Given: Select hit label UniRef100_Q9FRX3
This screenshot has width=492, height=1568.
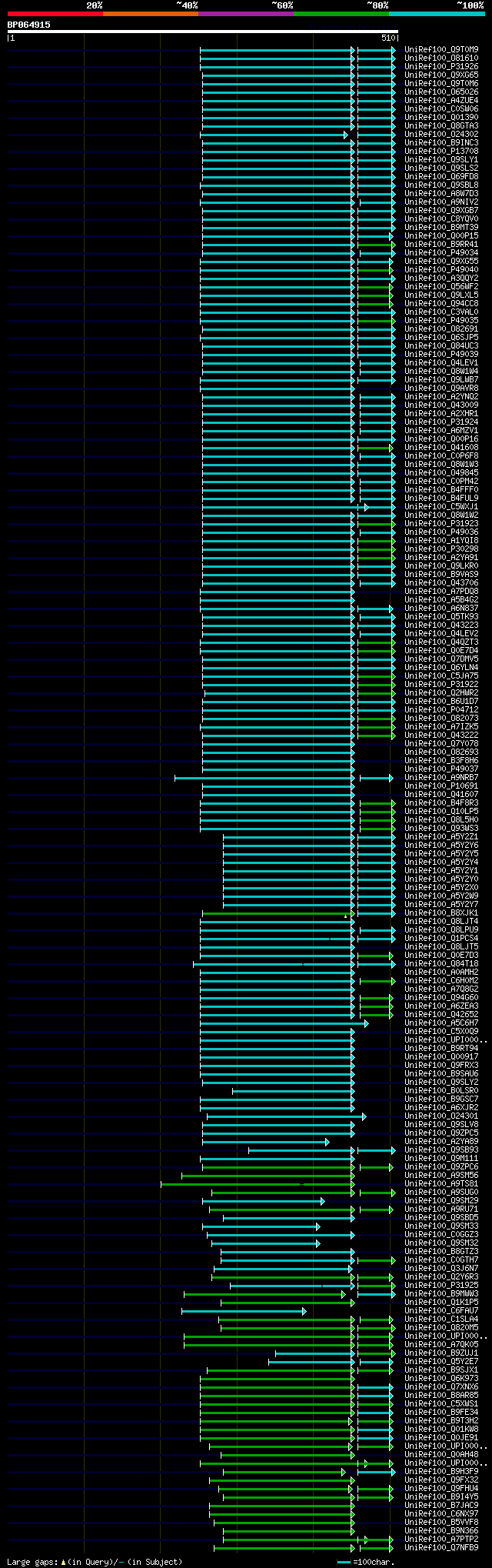Looking at the screenshot, I should coord(441,1065).
